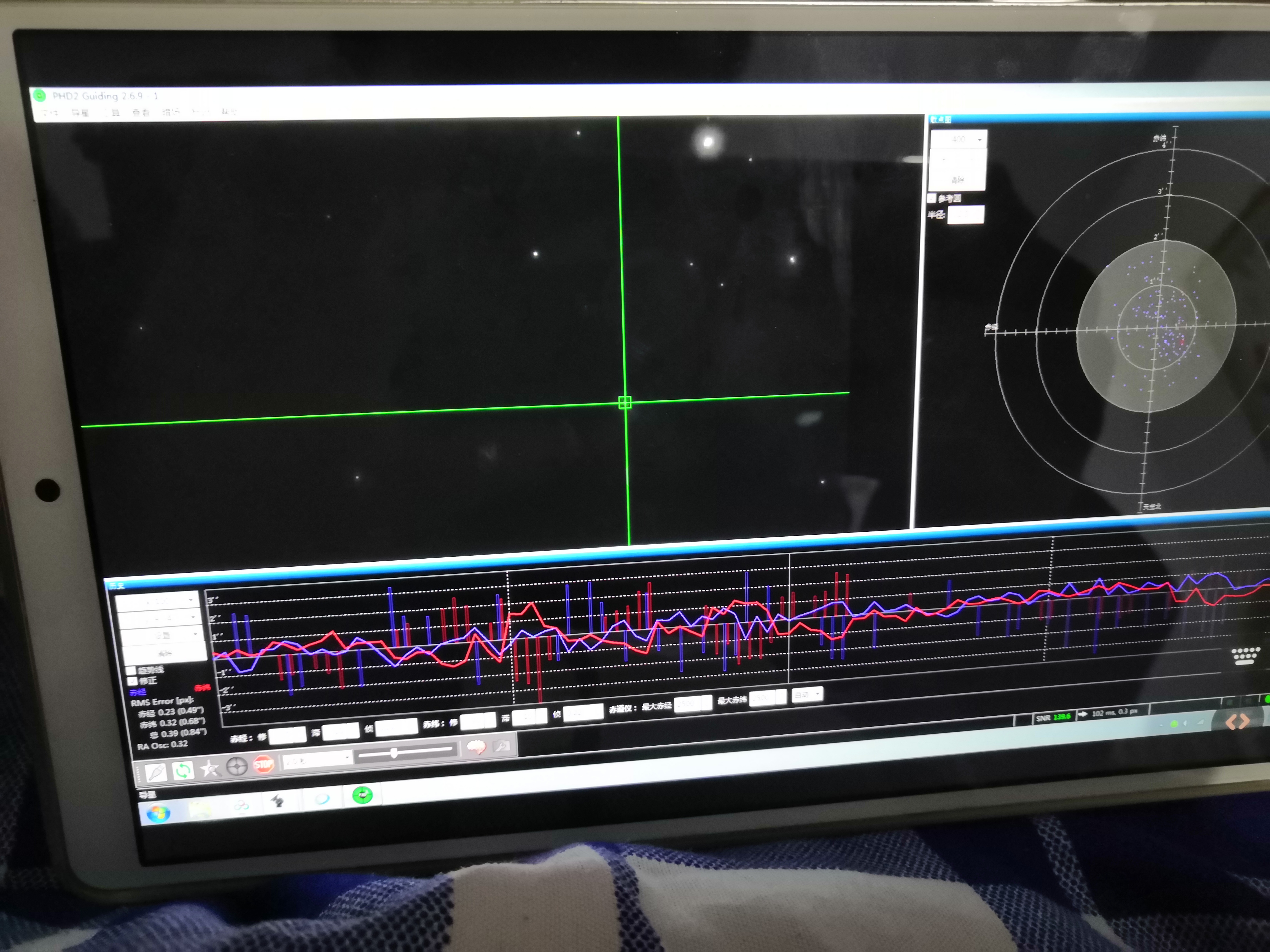
Task: Open the 帮助 Help menu
Action: [229, 111]
